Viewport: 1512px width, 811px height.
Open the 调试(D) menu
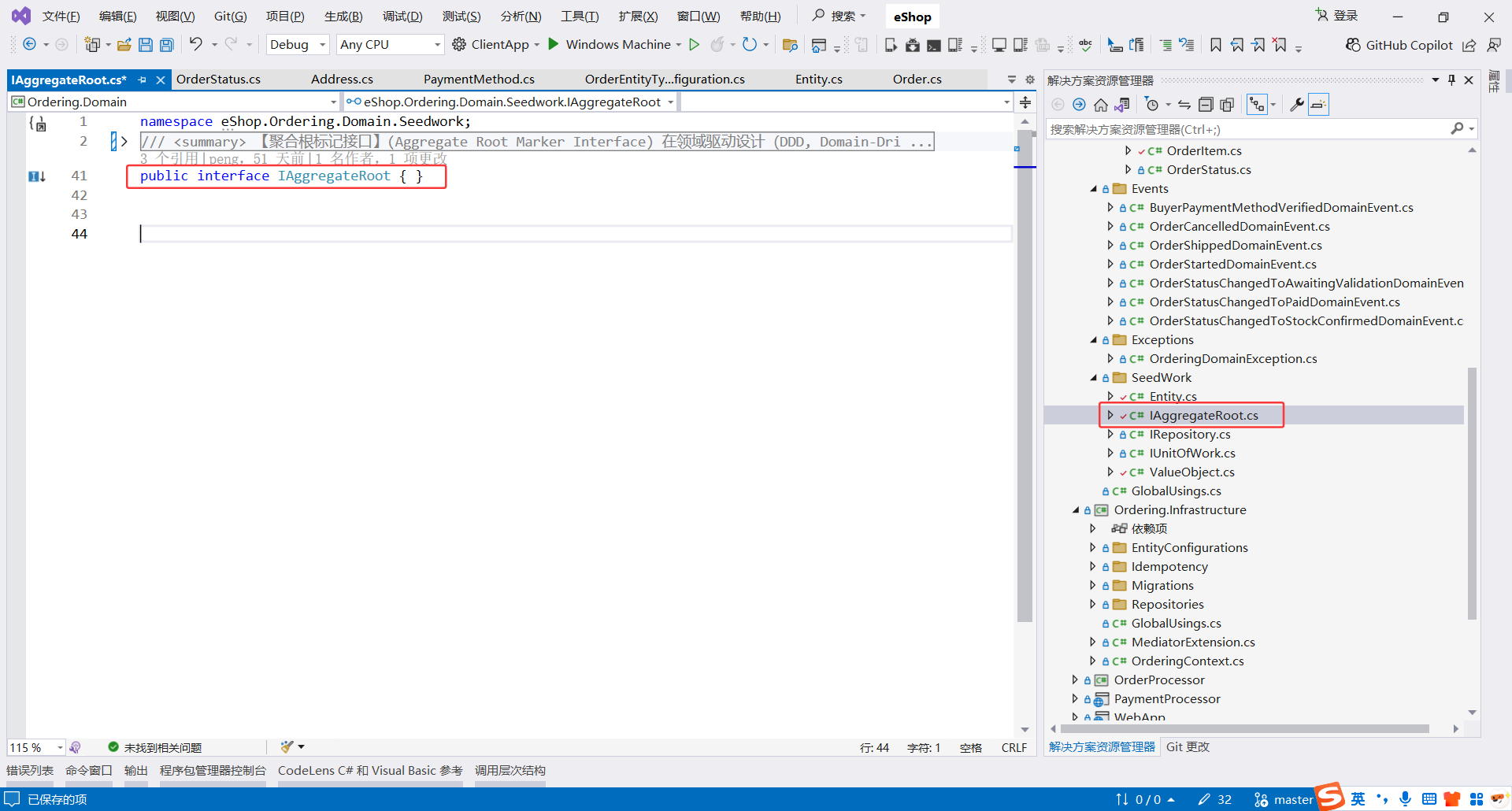pyautogui.click(x=402, y=17)
